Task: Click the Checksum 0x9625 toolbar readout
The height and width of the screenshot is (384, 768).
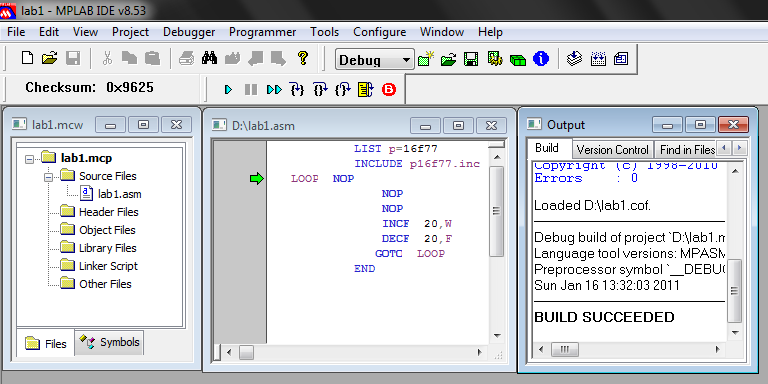Action: [x=89, y=88]
